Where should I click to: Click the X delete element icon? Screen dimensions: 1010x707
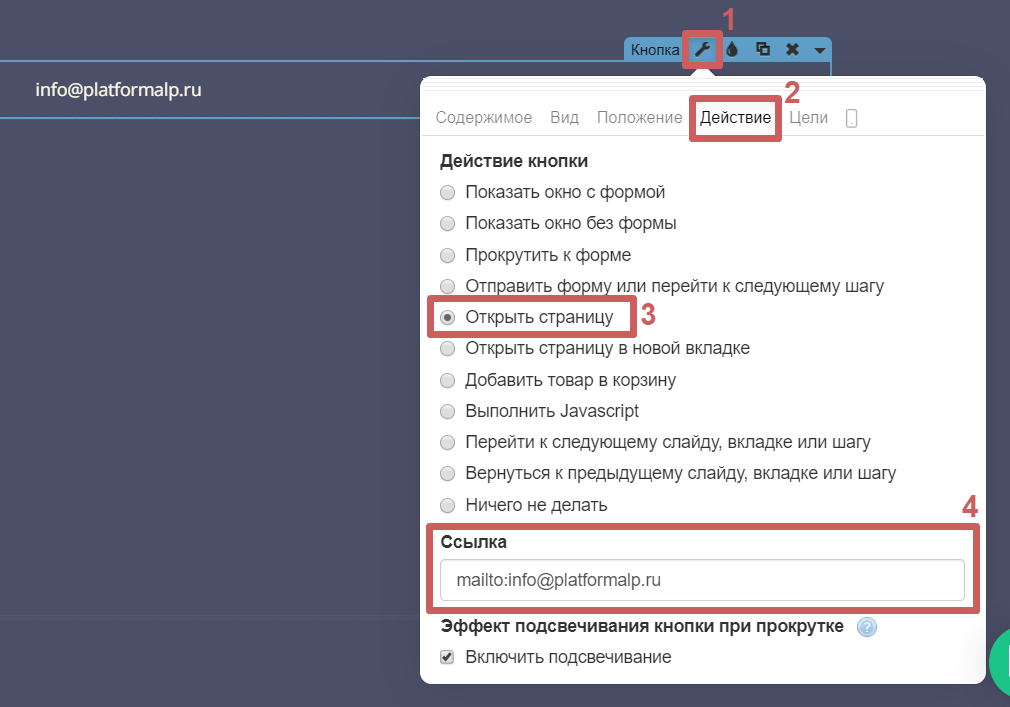(x=792, y=49)
